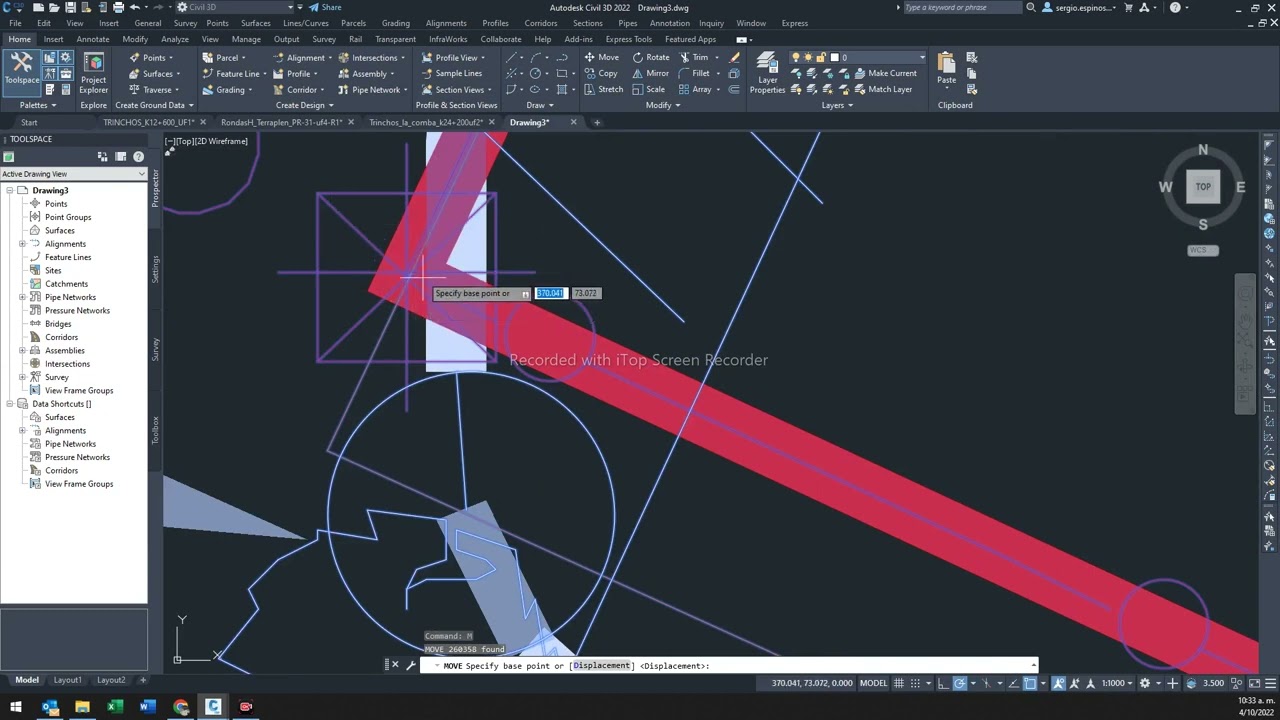Click the Windows Start button
1280x720 pixels.
16,707
